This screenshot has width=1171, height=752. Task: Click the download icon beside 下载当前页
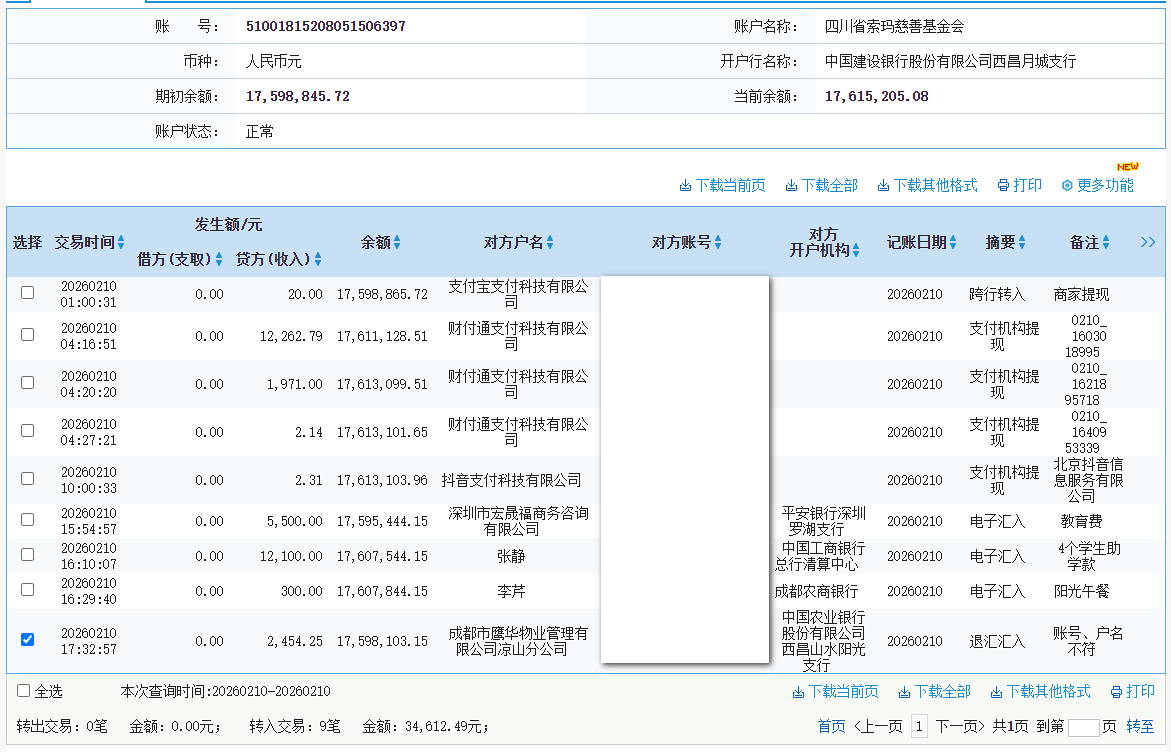[686, 184]
